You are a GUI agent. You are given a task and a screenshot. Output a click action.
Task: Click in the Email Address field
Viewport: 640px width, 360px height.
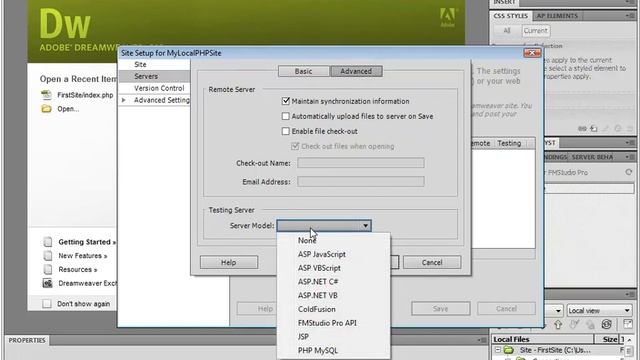click(361, 181)
